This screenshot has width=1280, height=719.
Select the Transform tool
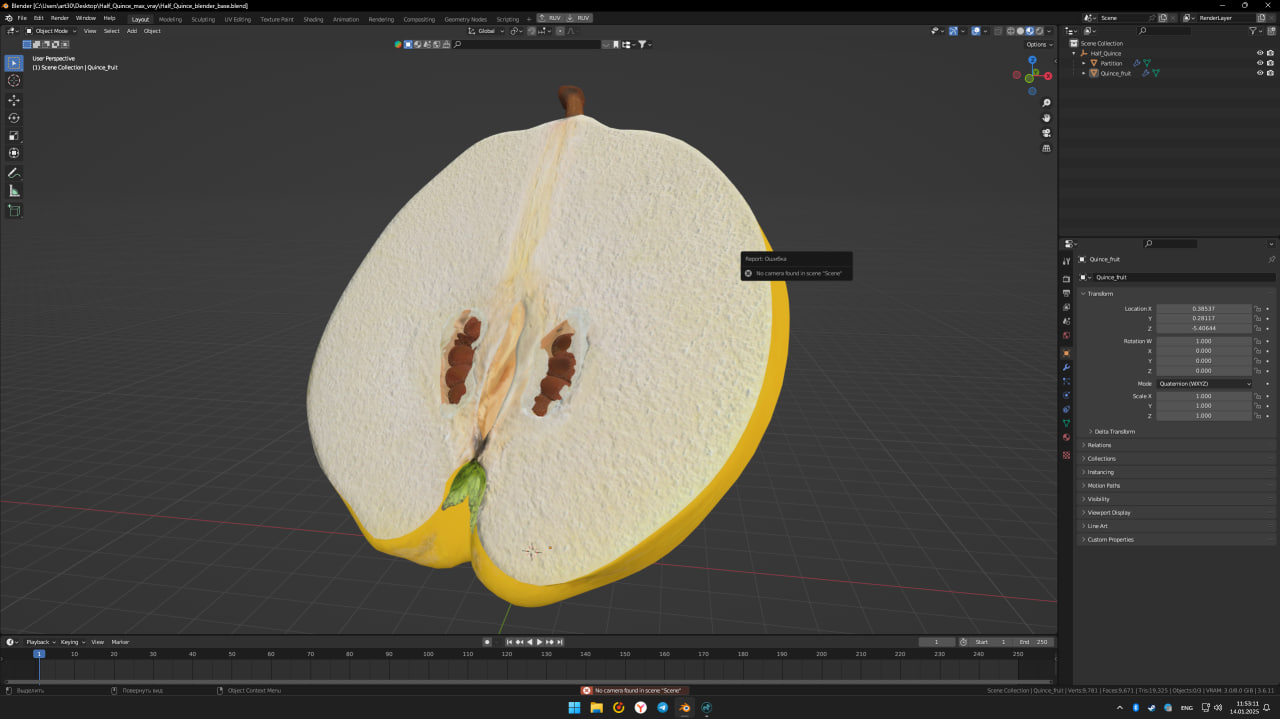click(14, 153)
